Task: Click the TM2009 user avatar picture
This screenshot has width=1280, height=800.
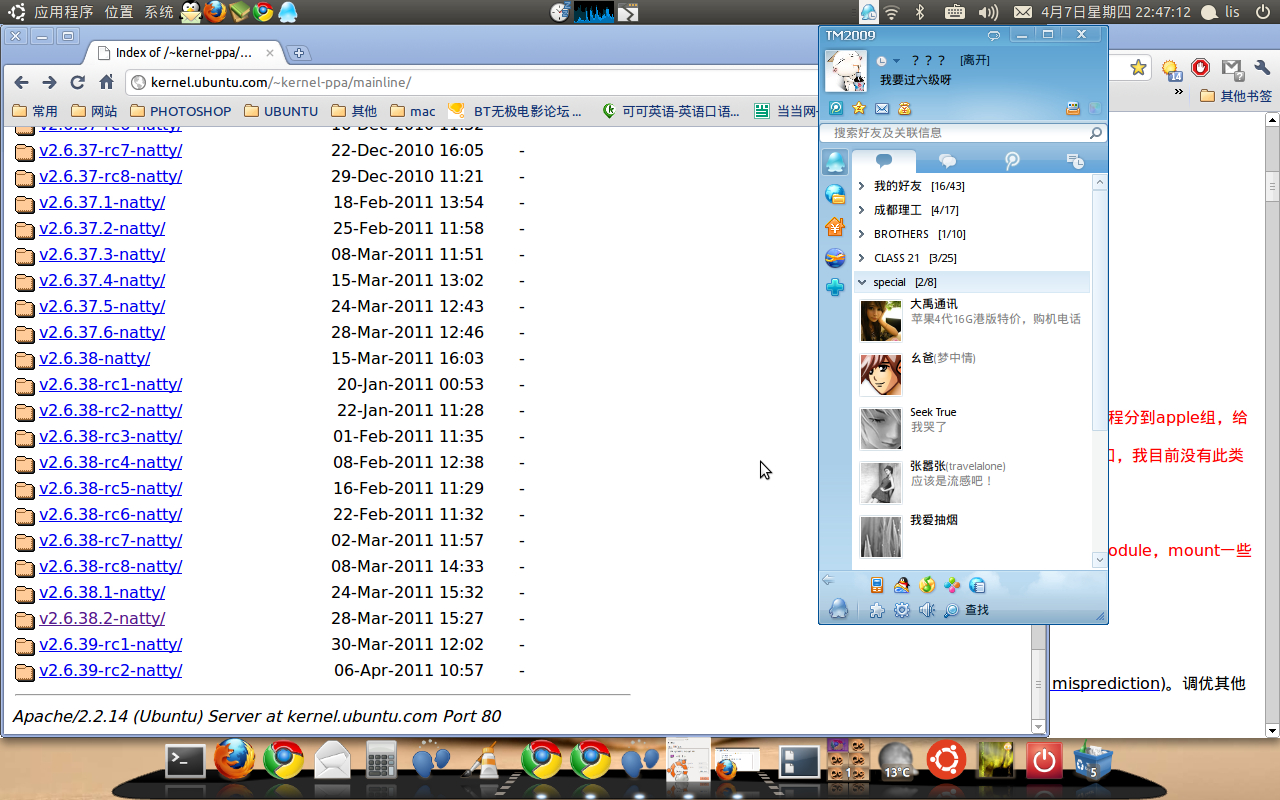Action: pyautogui.click(x=845, y=71)
